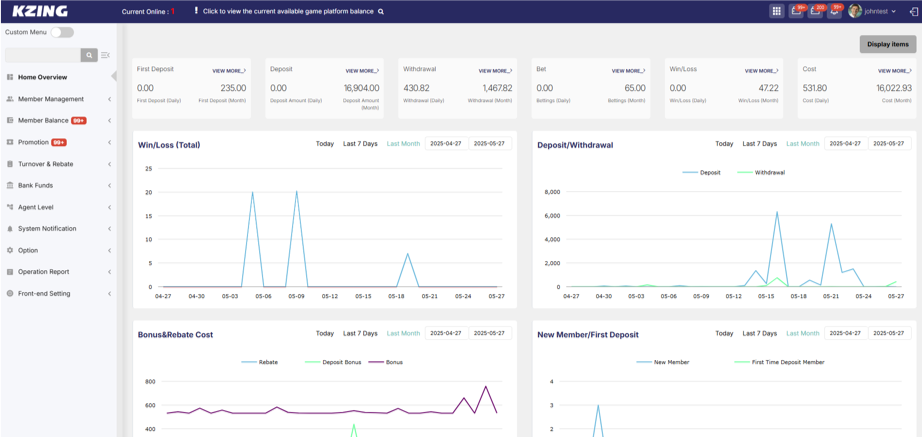Click View More on Withdrawal card
This screenshot has height=437, width=922.
tap(495, 71)
